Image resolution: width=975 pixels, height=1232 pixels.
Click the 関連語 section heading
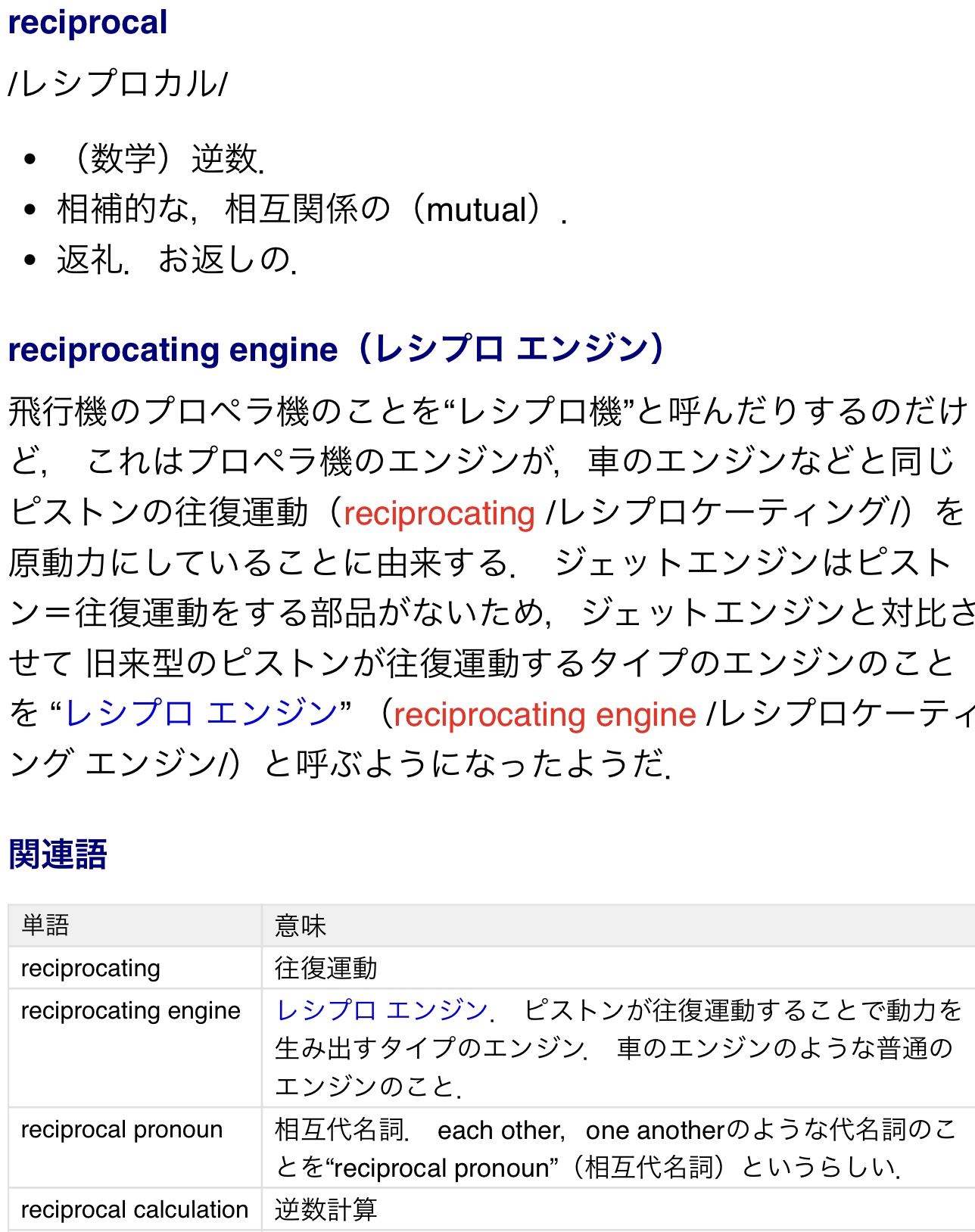coord(58,854)
